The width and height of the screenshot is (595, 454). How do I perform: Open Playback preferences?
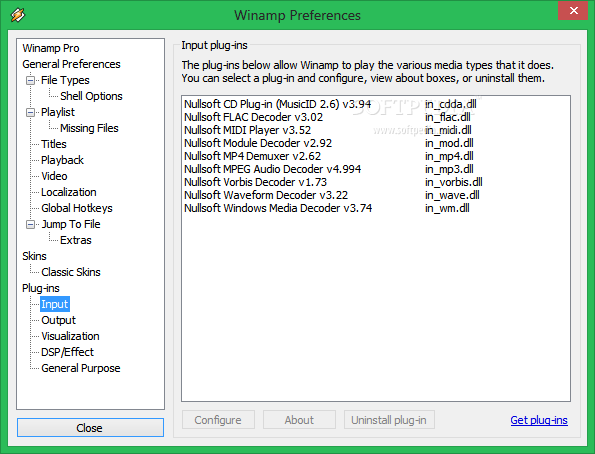(x=62, y=160)
